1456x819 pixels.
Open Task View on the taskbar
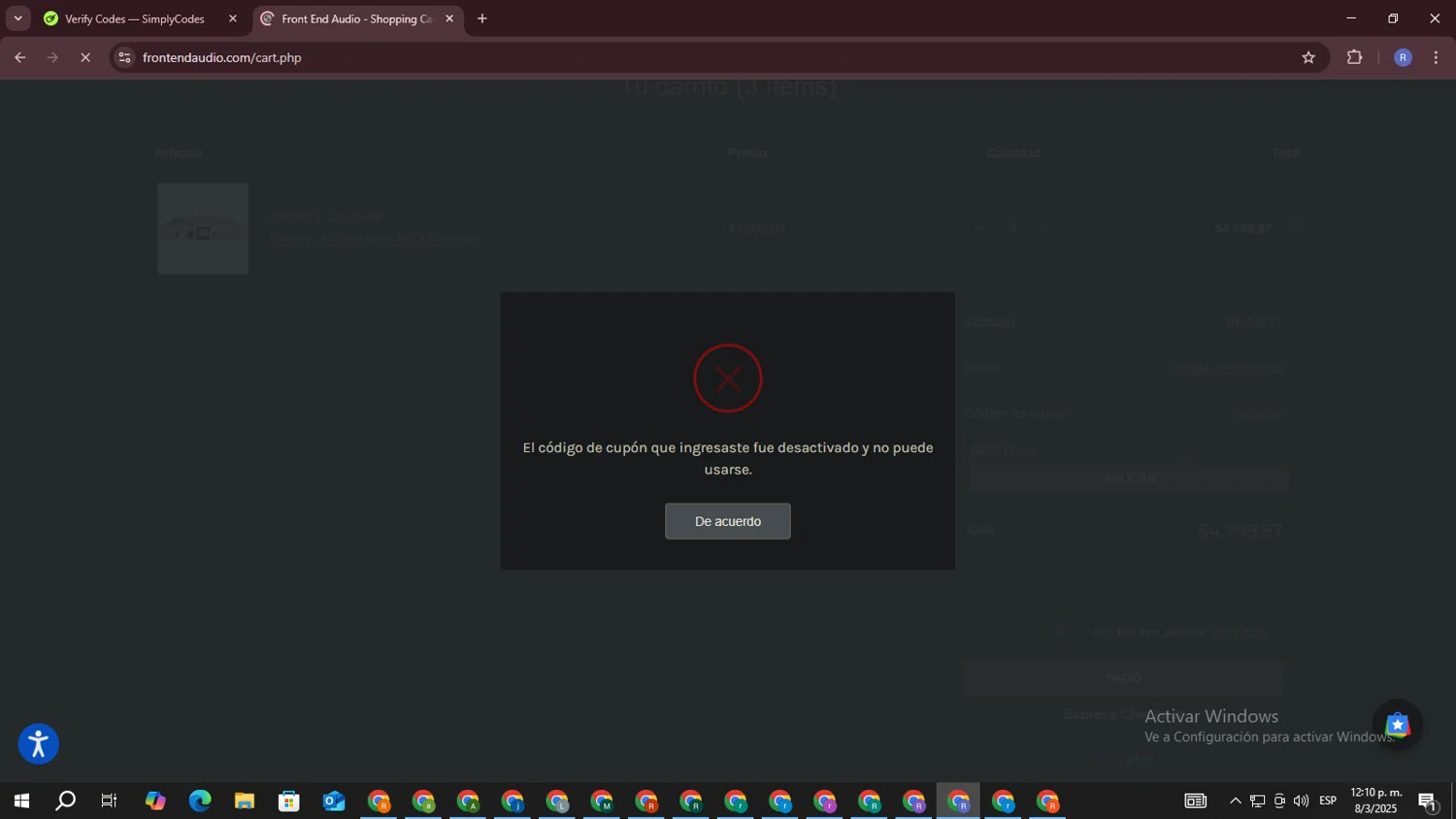110,802
